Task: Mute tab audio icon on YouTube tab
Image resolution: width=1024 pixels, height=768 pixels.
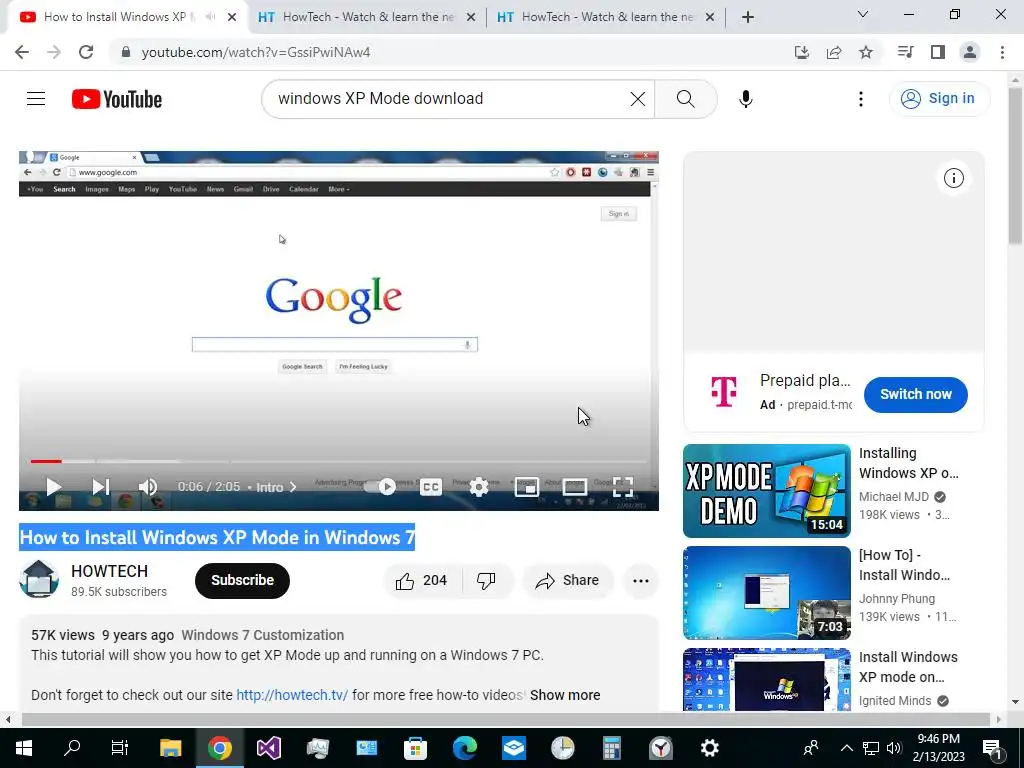Action: (x=210, y=17)
